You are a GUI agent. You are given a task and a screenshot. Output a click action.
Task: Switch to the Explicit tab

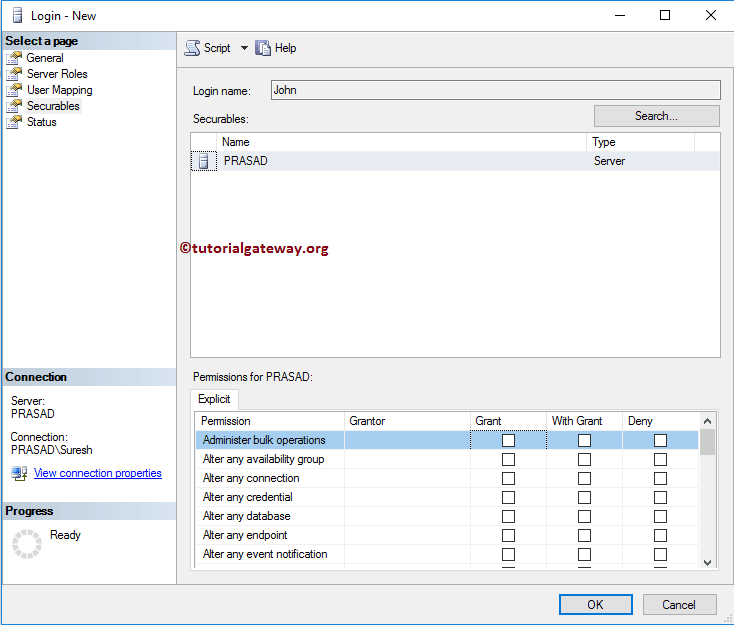pos(214,399)
